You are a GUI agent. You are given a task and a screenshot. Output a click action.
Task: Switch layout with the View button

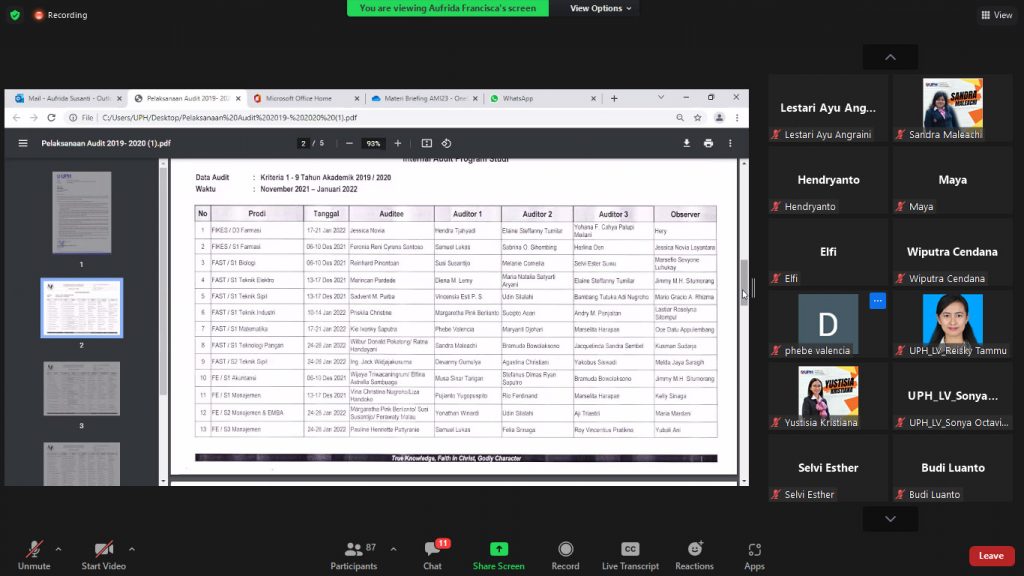coord(997,15)
